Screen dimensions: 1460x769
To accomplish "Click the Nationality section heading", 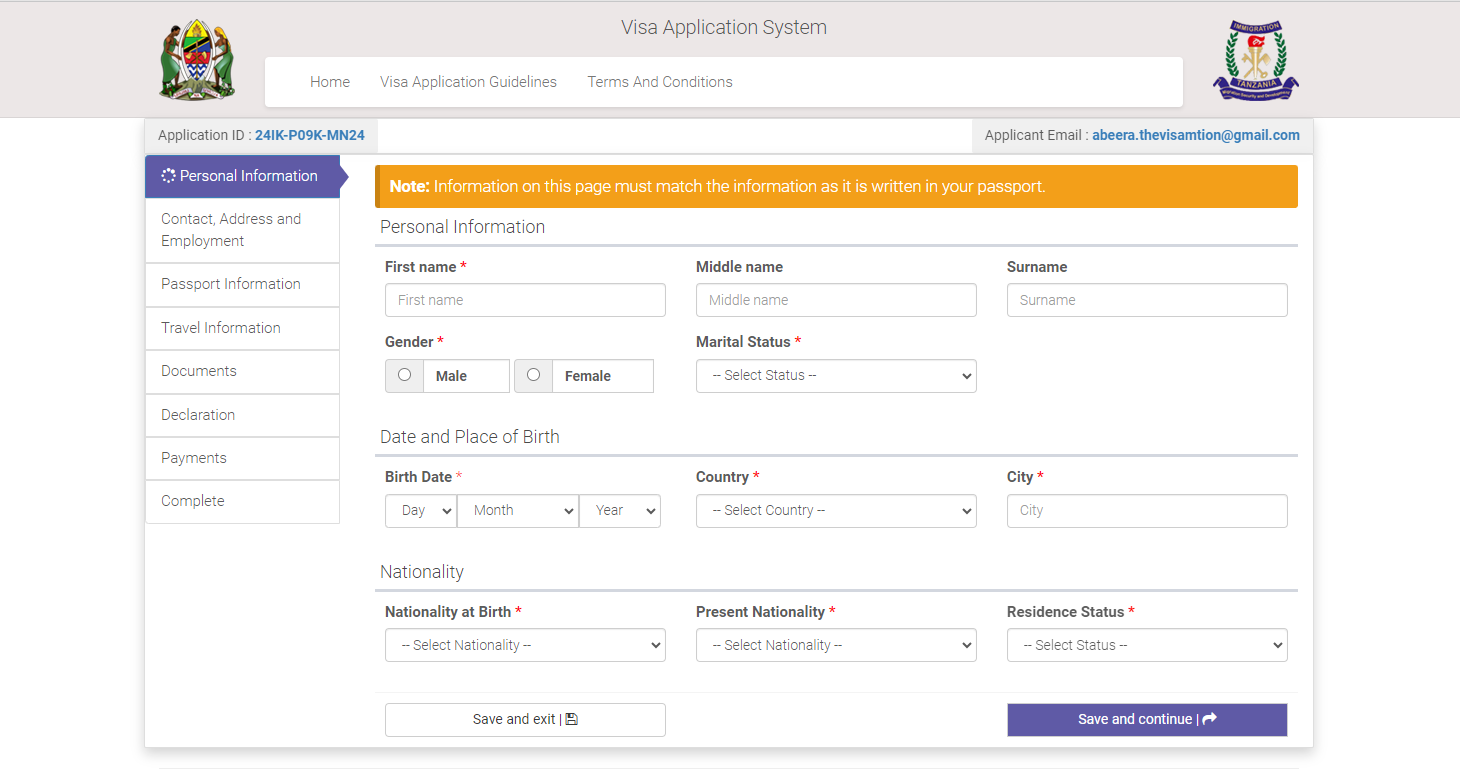I will click(422, 572).
